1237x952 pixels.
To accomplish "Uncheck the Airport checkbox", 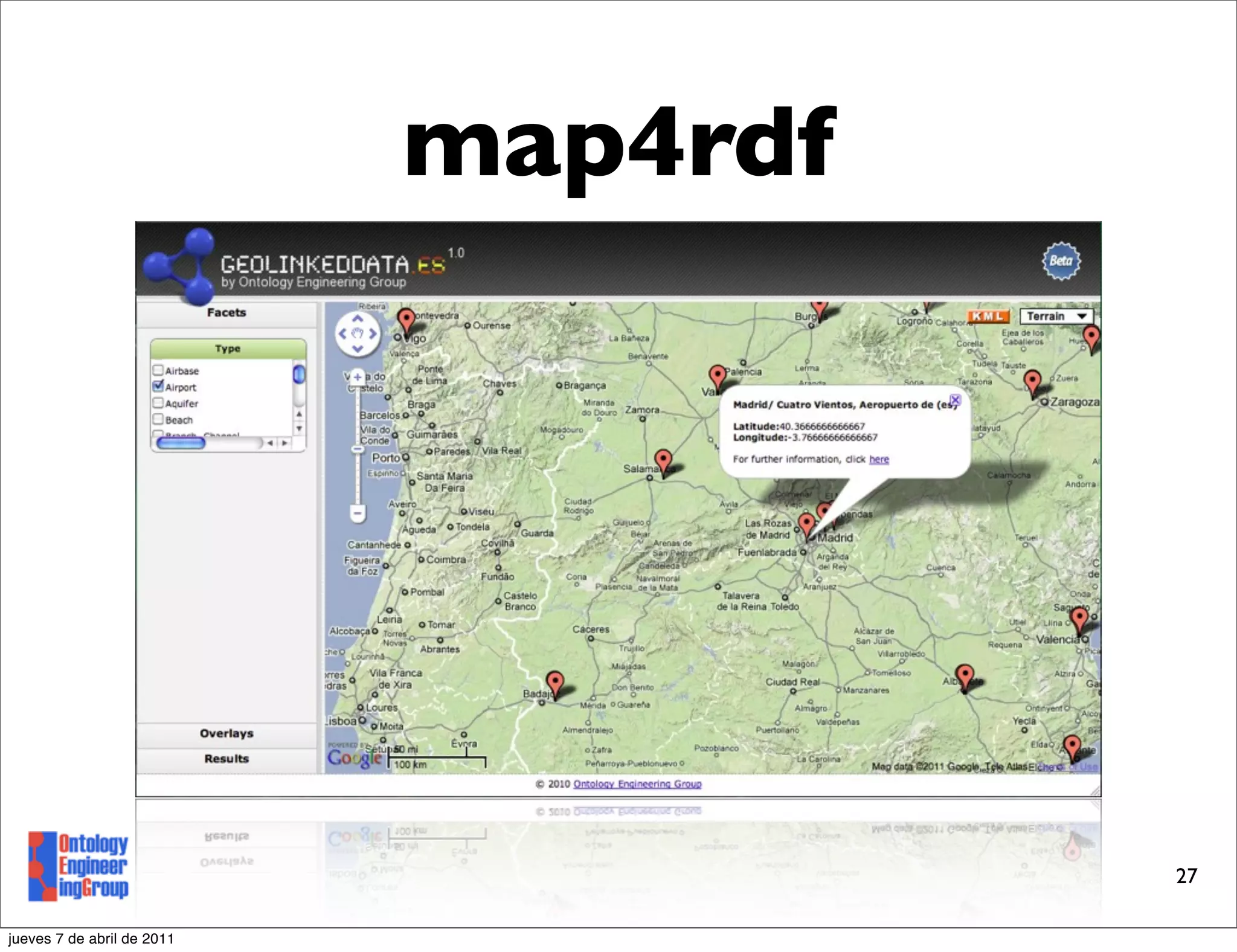I will (158, 386).
